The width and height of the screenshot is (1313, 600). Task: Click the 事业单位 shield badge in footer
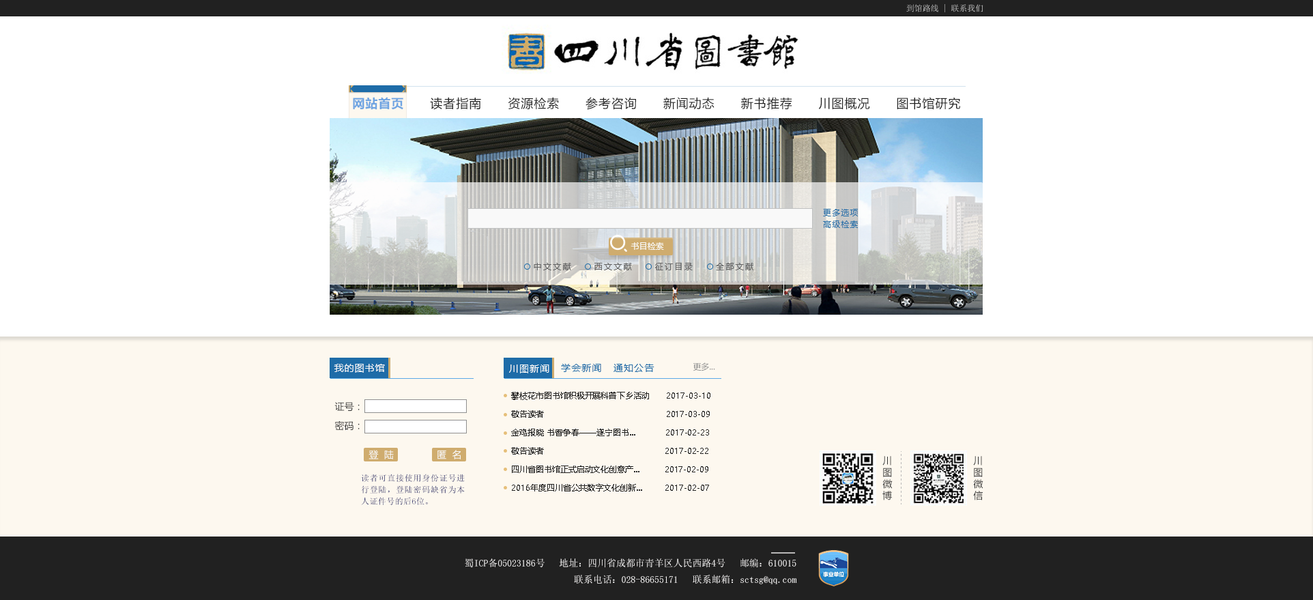(x=833, y=567)
